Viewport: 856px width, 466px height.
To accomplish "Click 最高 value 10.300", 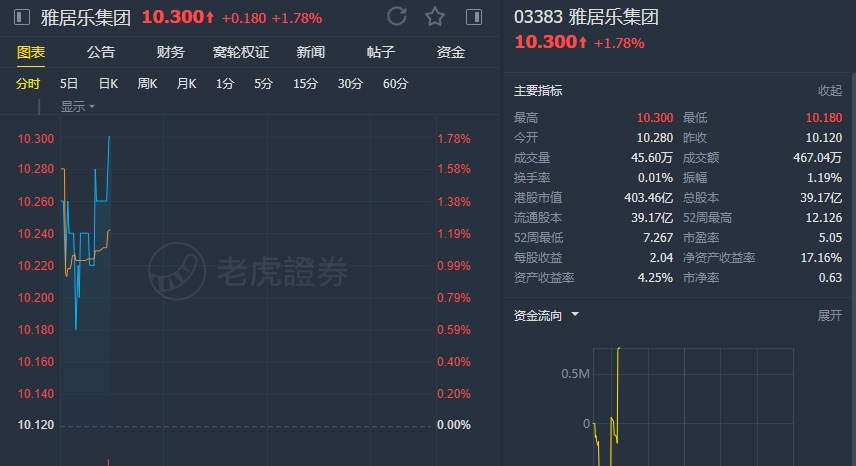I will (x=655, y=118).
